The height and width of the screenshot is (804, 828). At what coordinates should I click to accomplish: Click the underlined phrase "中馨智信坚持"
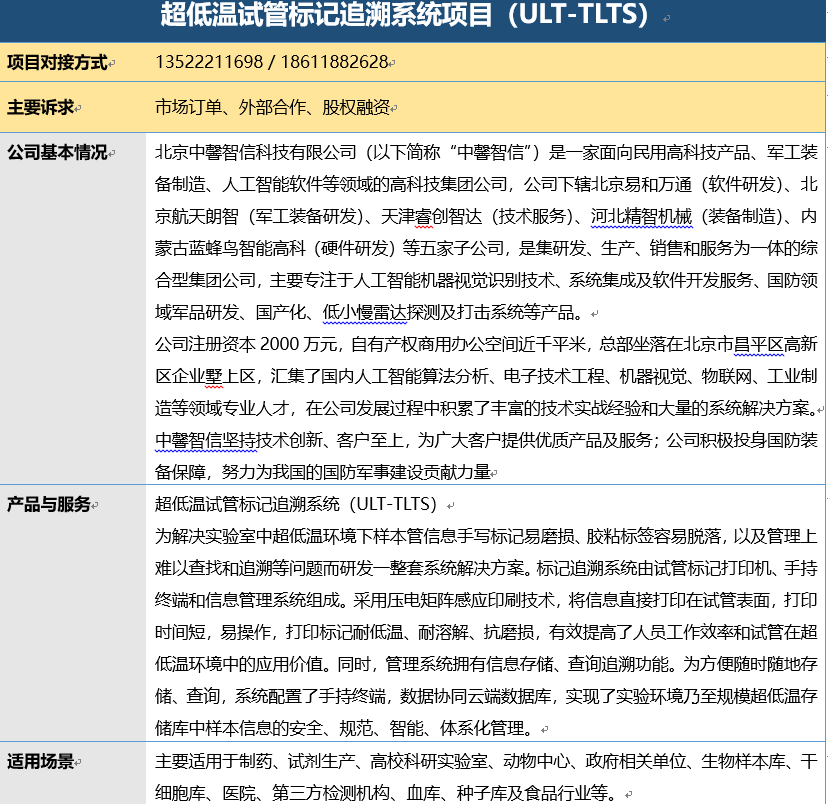(x=206, y=440)
